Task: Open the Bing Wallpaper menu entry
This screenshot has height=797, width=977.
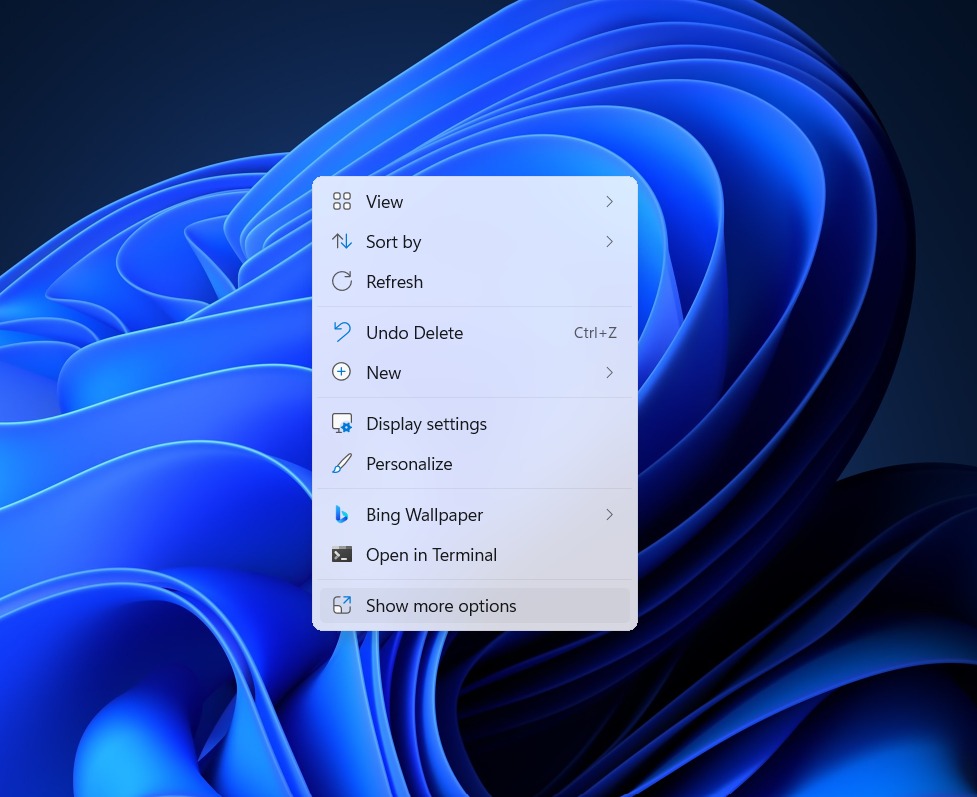Action: pos(475,514)
